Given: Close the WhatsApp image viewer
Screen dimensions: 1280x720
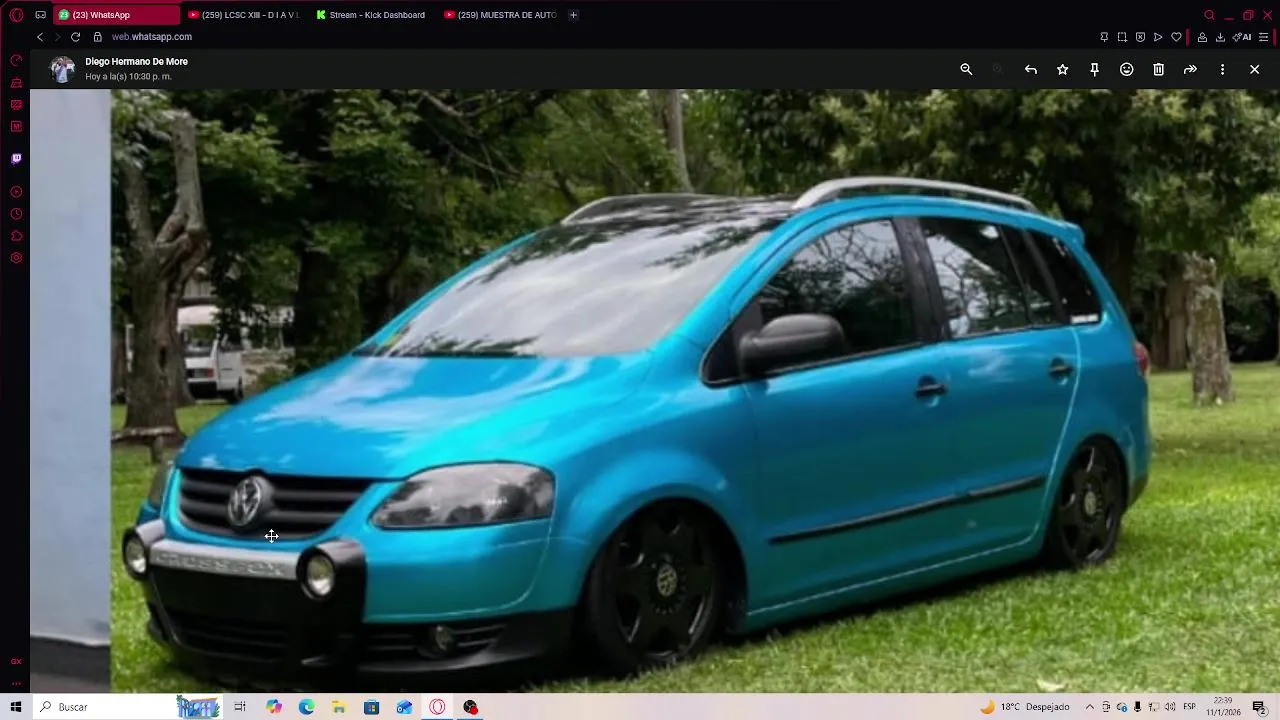Looking at the screenshot, I should [x=1254, y=69].
